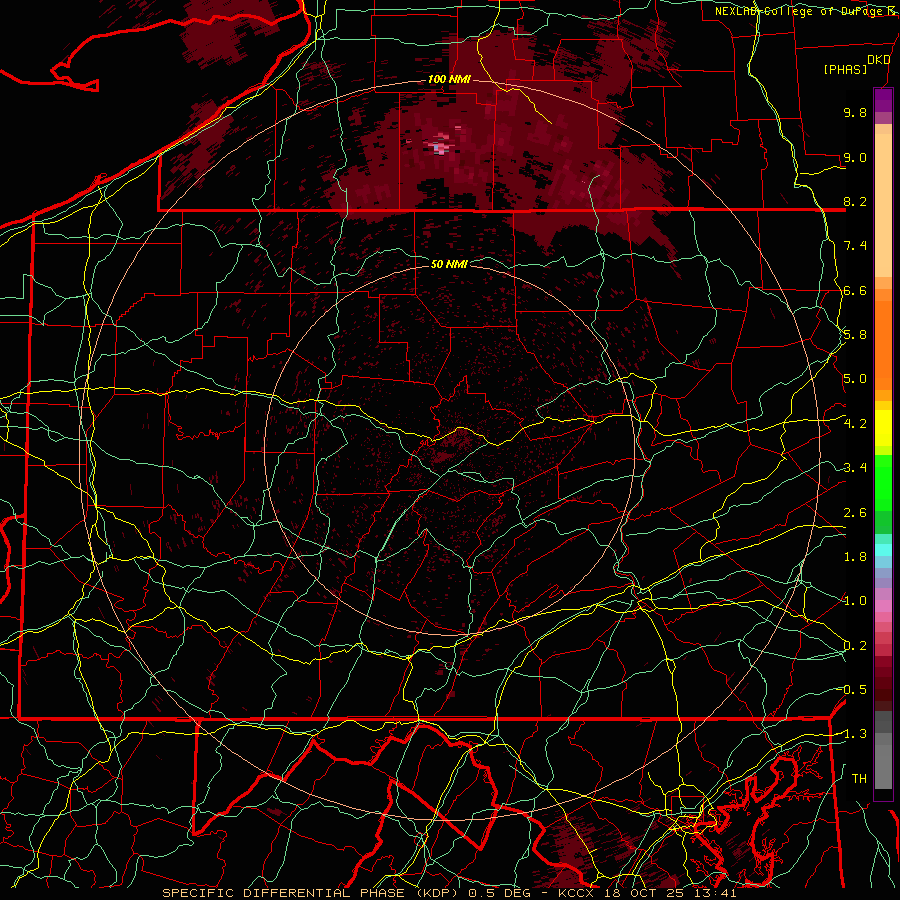Click the bright green segment of the color bar
The height and width of the screenshot is (900, 900).
(883, 482)
